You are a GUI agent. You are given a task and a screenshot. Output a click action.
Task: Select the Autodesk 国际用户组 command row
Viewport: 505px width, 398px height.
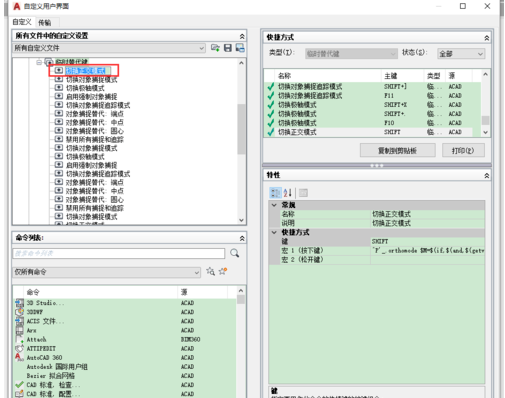coord(124,367)
